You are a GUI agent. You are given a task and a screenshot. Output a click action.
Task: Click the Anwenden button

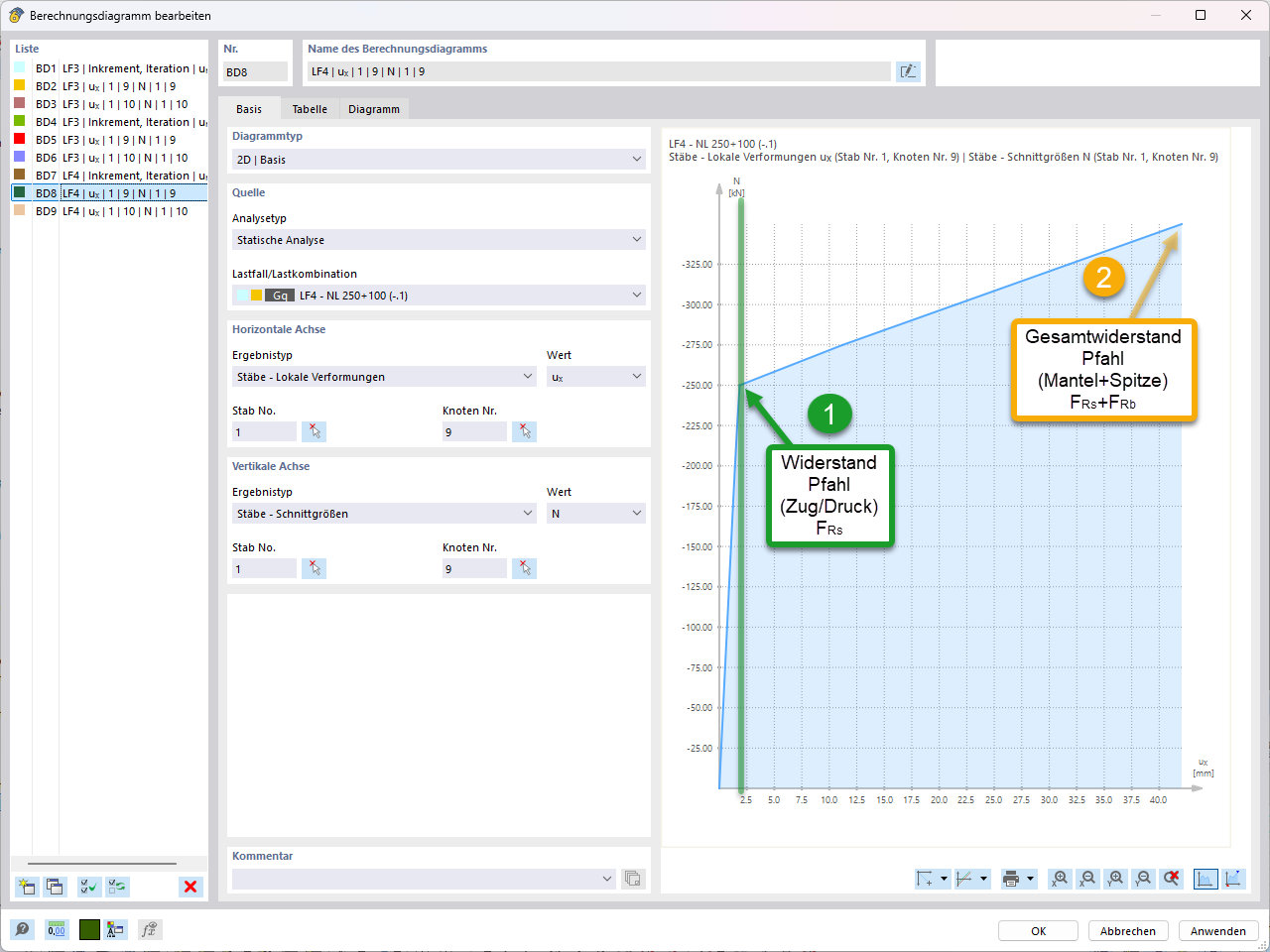(1218, 931)
